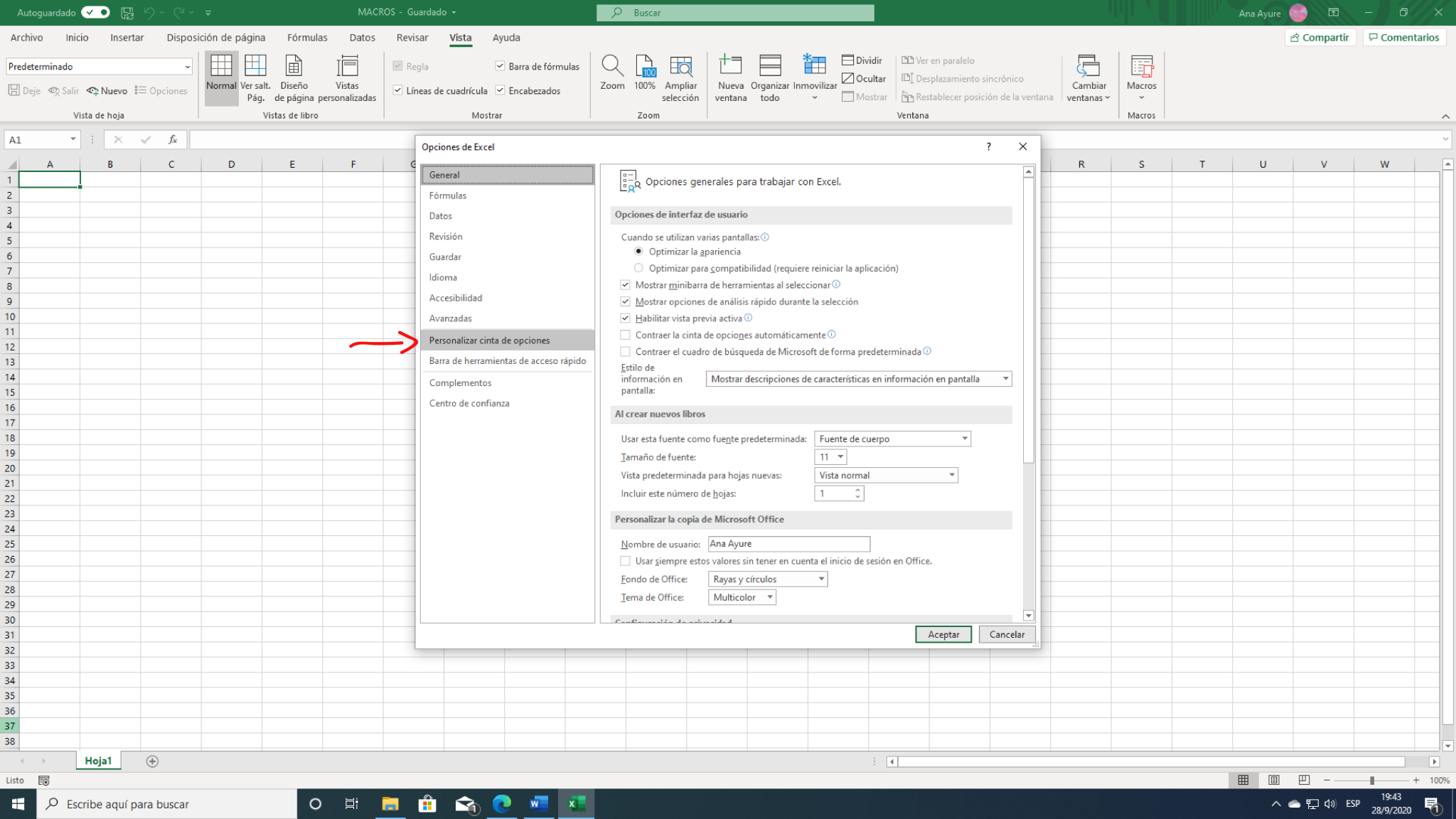Image resolution: width=1456 pixels, height=819 pixels.
Task: Uncheck Mostrar minibarra de herramientas al seleccionar
Action: [x=625, y=284]
